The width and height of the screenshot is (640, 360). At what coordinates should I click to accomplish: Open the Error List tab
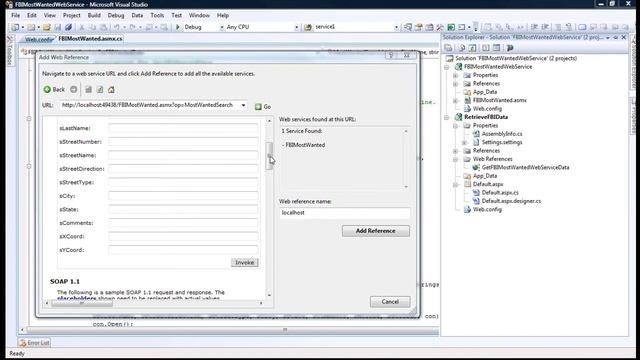click(35, 343)
